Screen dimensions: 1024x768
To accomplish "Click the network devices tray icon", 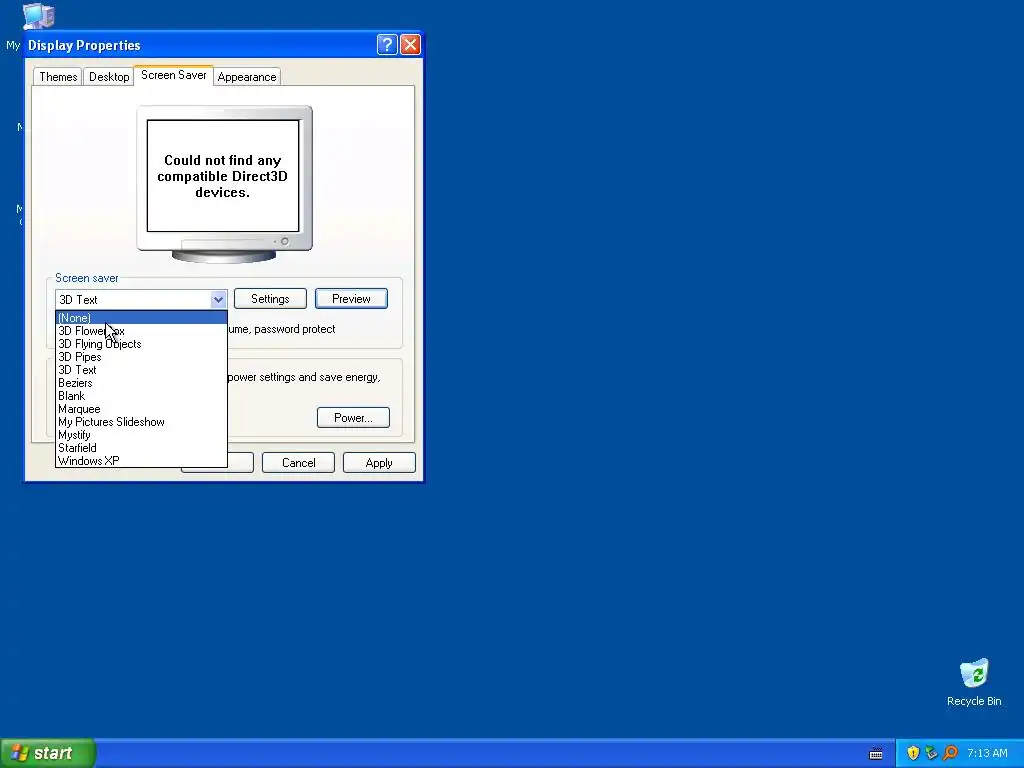I will (931, 753).
